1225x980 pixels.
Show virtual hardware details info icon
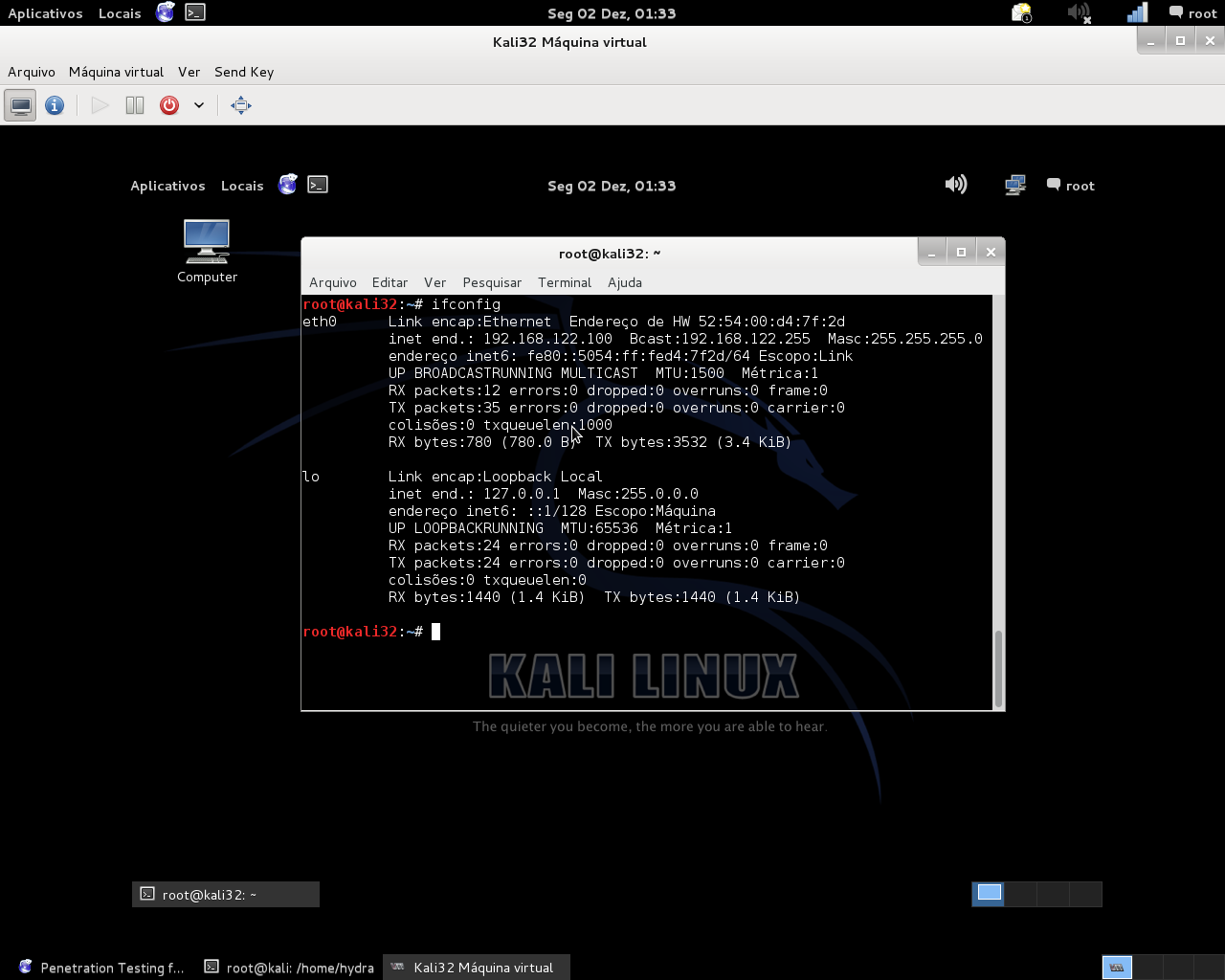tap(55, 105)
